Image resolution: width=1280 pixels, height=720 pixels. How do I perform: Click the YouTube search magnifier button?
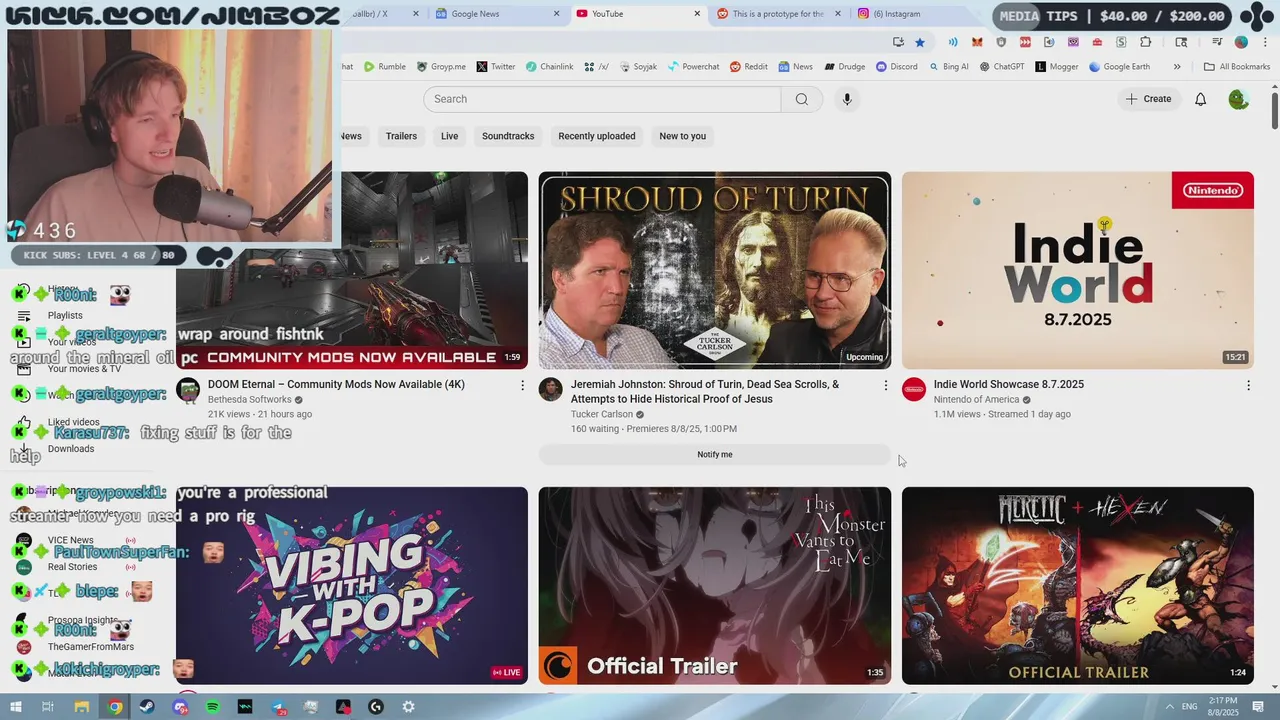tap(801, 99)
